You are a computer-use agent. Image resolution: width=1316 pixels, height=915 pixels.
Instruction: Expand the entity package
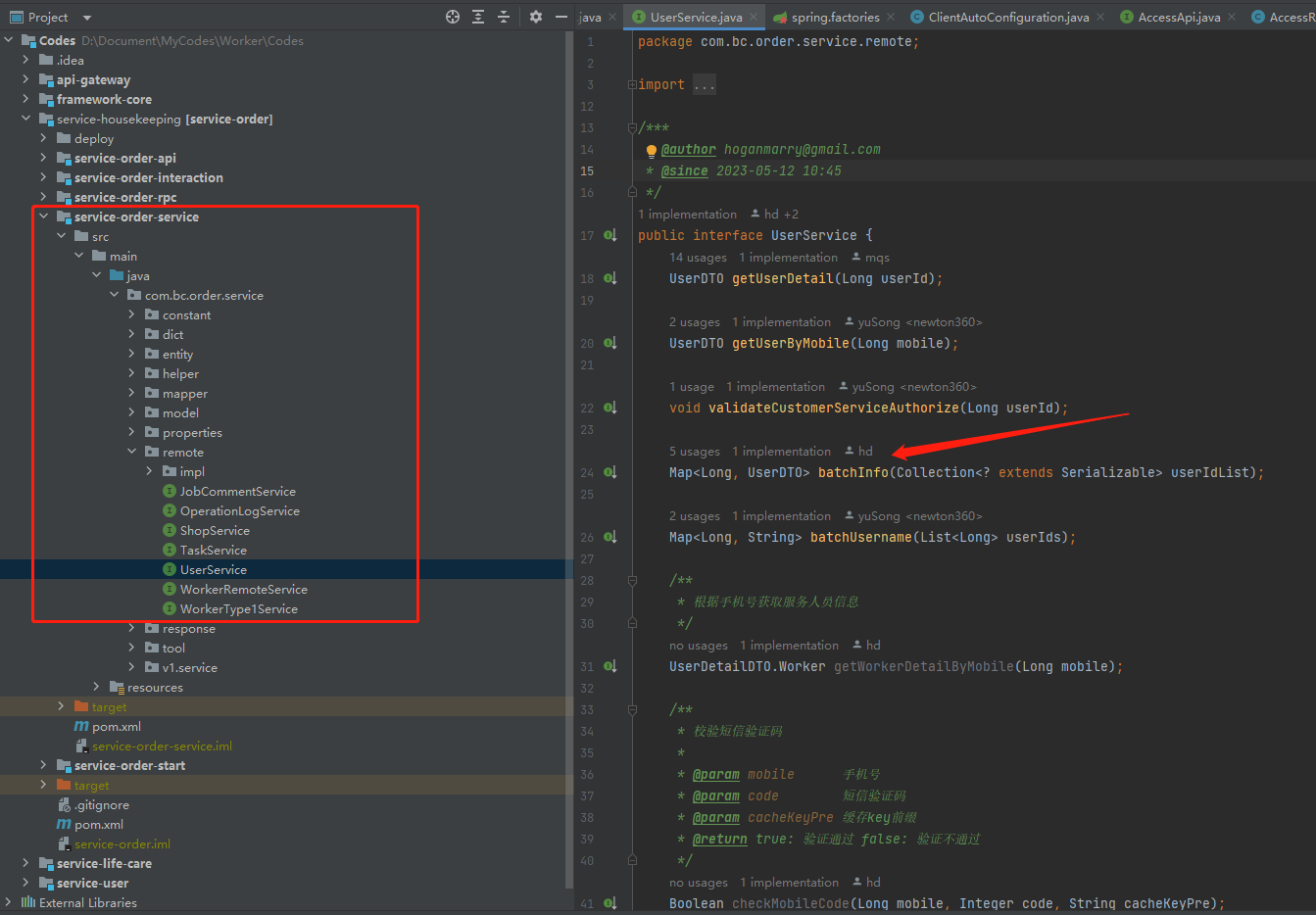[x=132, y=354]
